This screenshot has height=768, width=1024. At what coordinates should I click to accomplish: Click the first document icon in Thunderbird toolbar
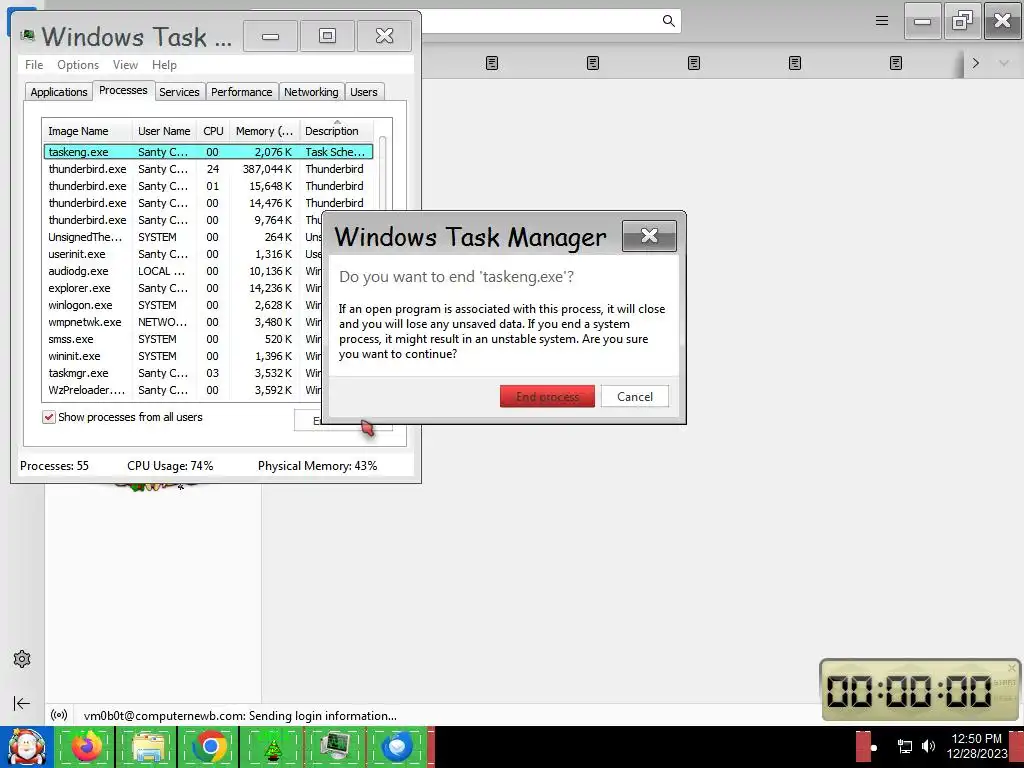pyautogui.click(x=492, y=63)
